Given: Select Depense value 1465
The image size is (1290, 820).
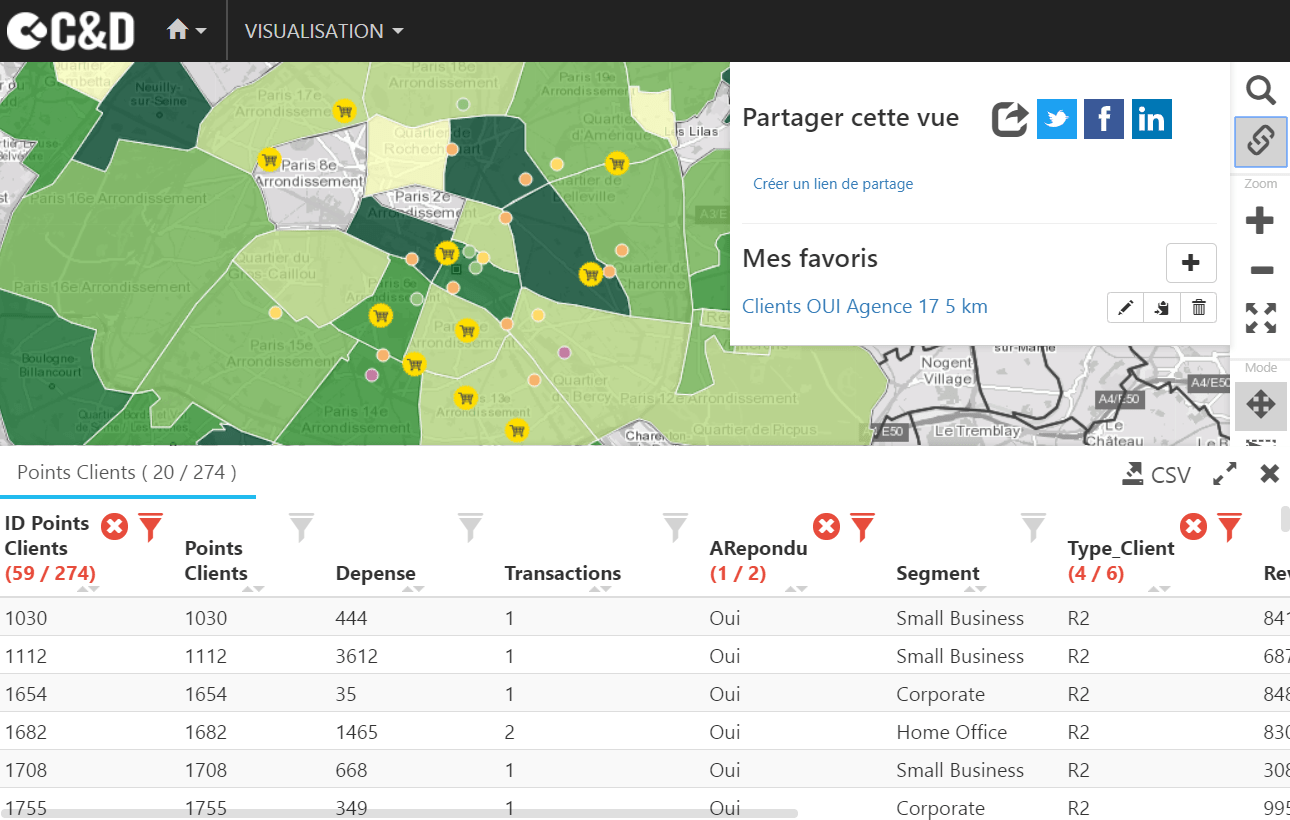Looking at the screenshot, I should tap(357, 732).
